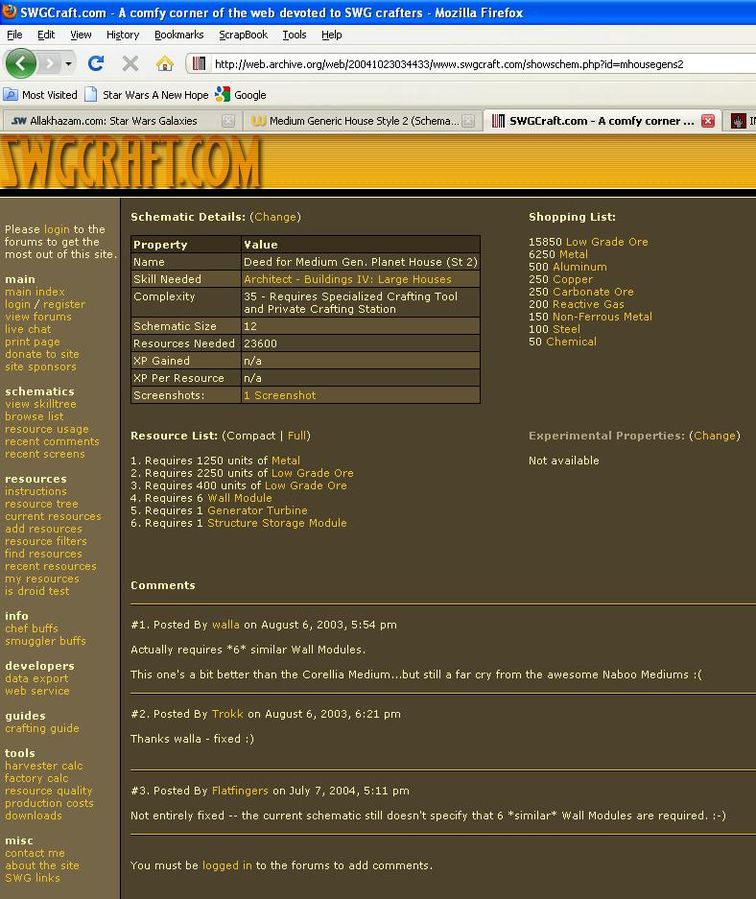Open the Star Wars A New Hope bookmark
Image resolution: width=756 pixels, height=899 pixels.
(x=154, y=95)
